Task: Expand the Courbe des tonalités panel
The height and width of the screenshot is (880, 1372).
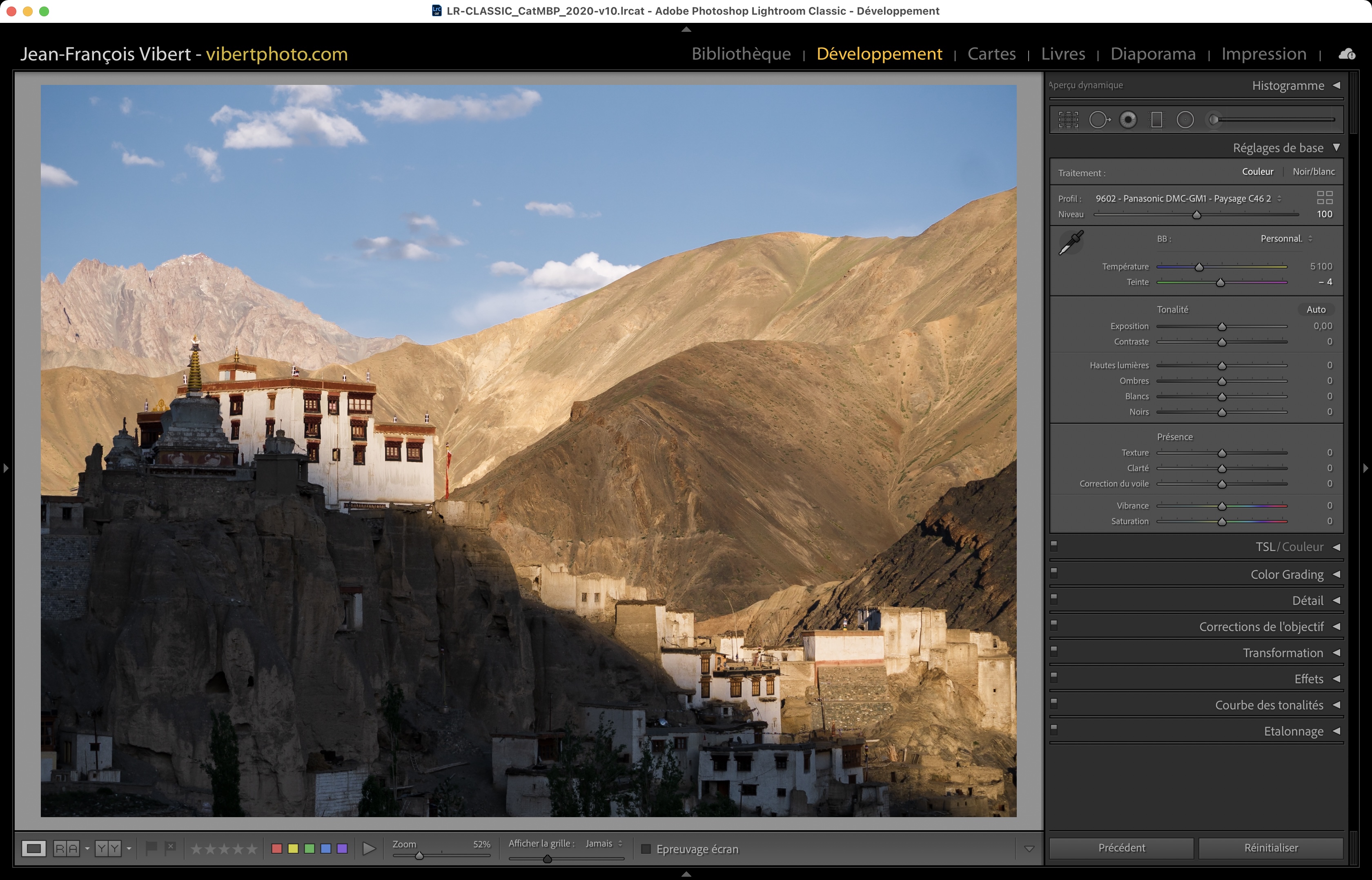Action: (x=1269, y=705)
